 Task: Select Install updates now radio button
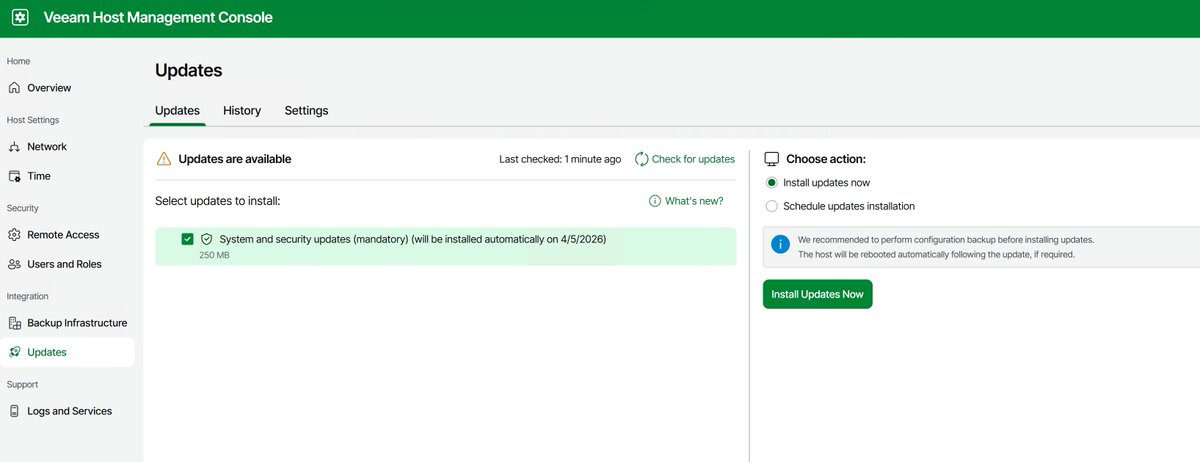771,183
